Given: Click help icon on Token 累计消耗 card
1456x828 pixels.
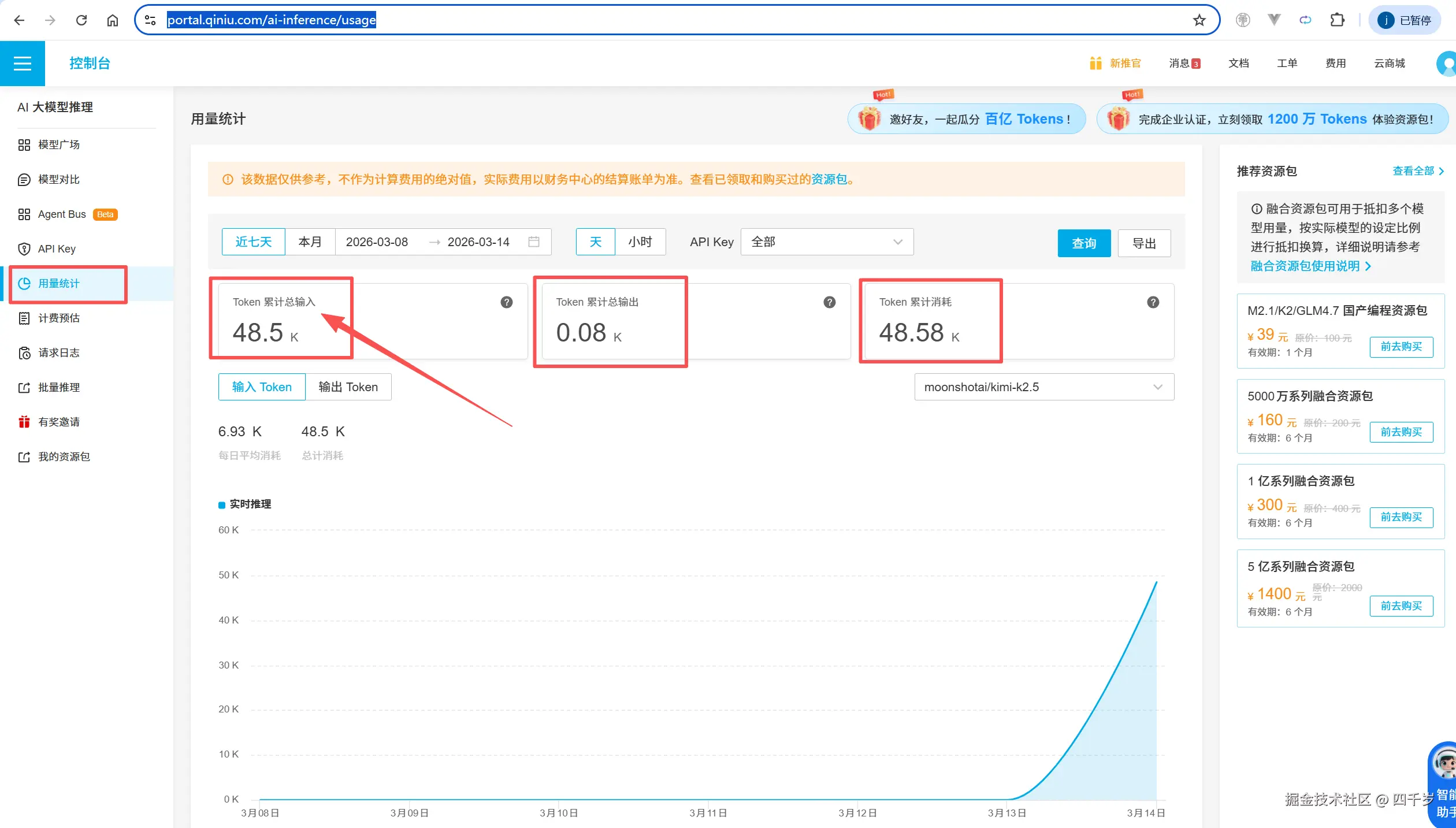Looking at the screenshot, I should coord(1153,302).
